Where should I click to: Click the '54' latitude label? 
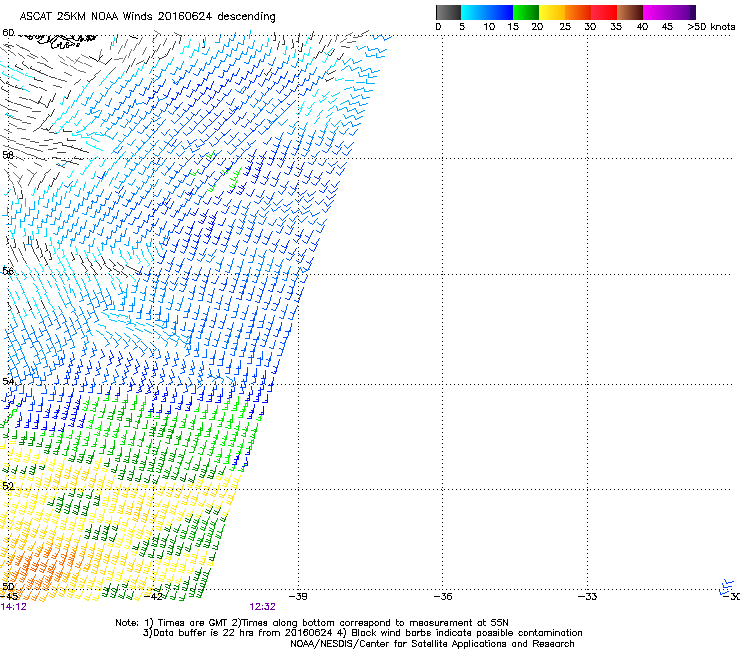[8, 381]
